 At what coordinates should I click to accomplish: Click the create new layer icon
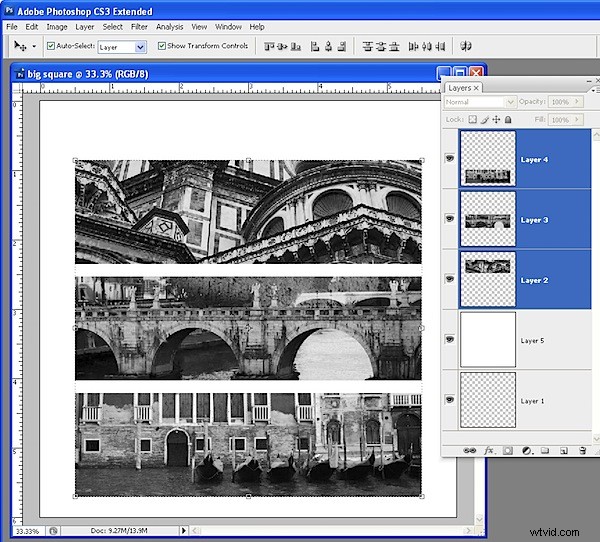coord(563,451)
